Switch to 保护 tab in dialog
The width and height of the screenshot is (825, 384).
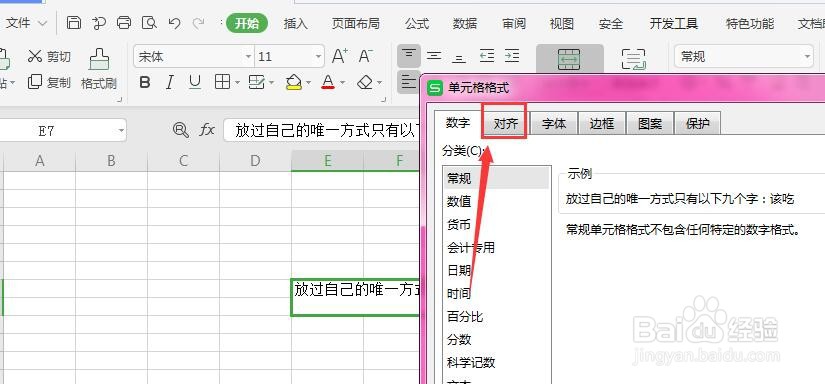(698, 124)
